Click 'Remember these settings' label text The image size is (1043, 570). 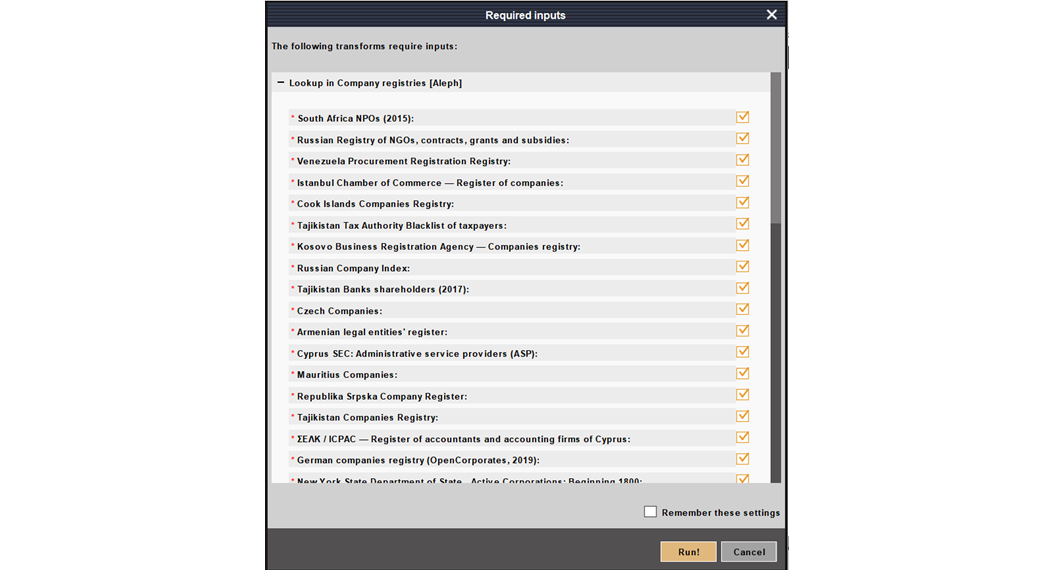[x=720, y=513]
